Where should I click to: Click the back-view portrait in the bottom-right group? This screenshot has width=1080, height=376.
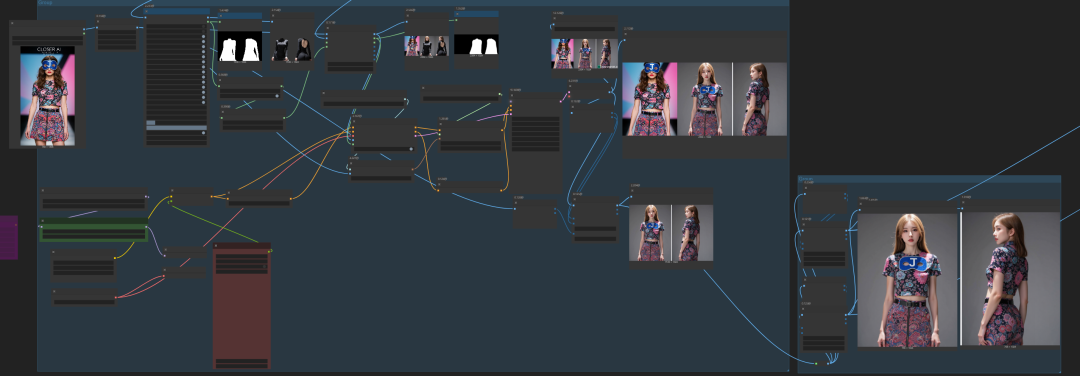(x=1010, y=279)
